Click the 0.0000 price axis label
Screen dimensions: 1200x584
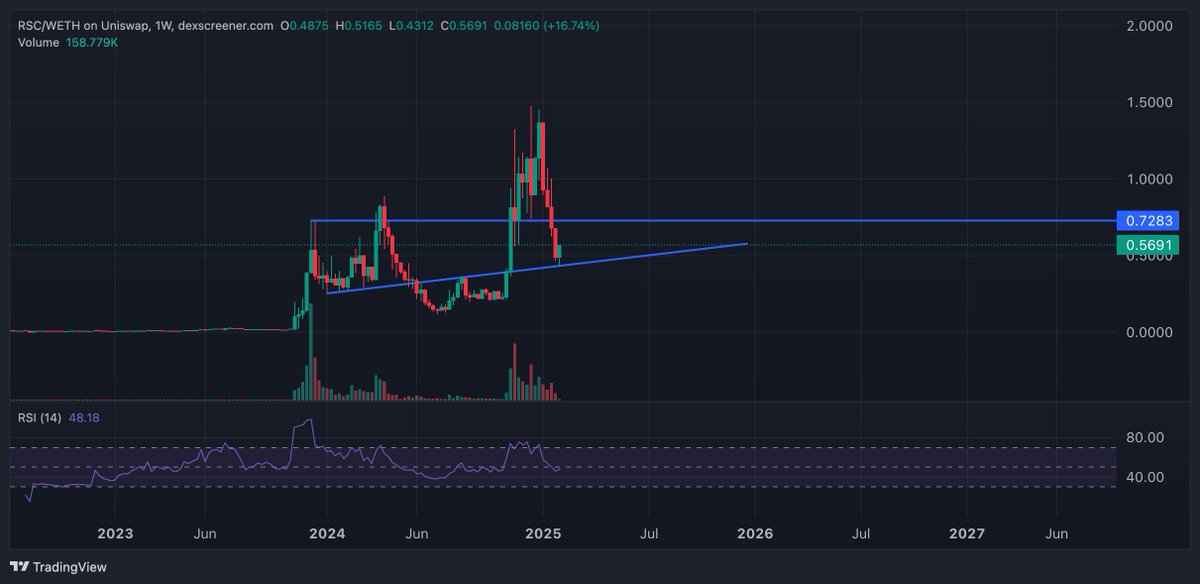[1150, 332]
